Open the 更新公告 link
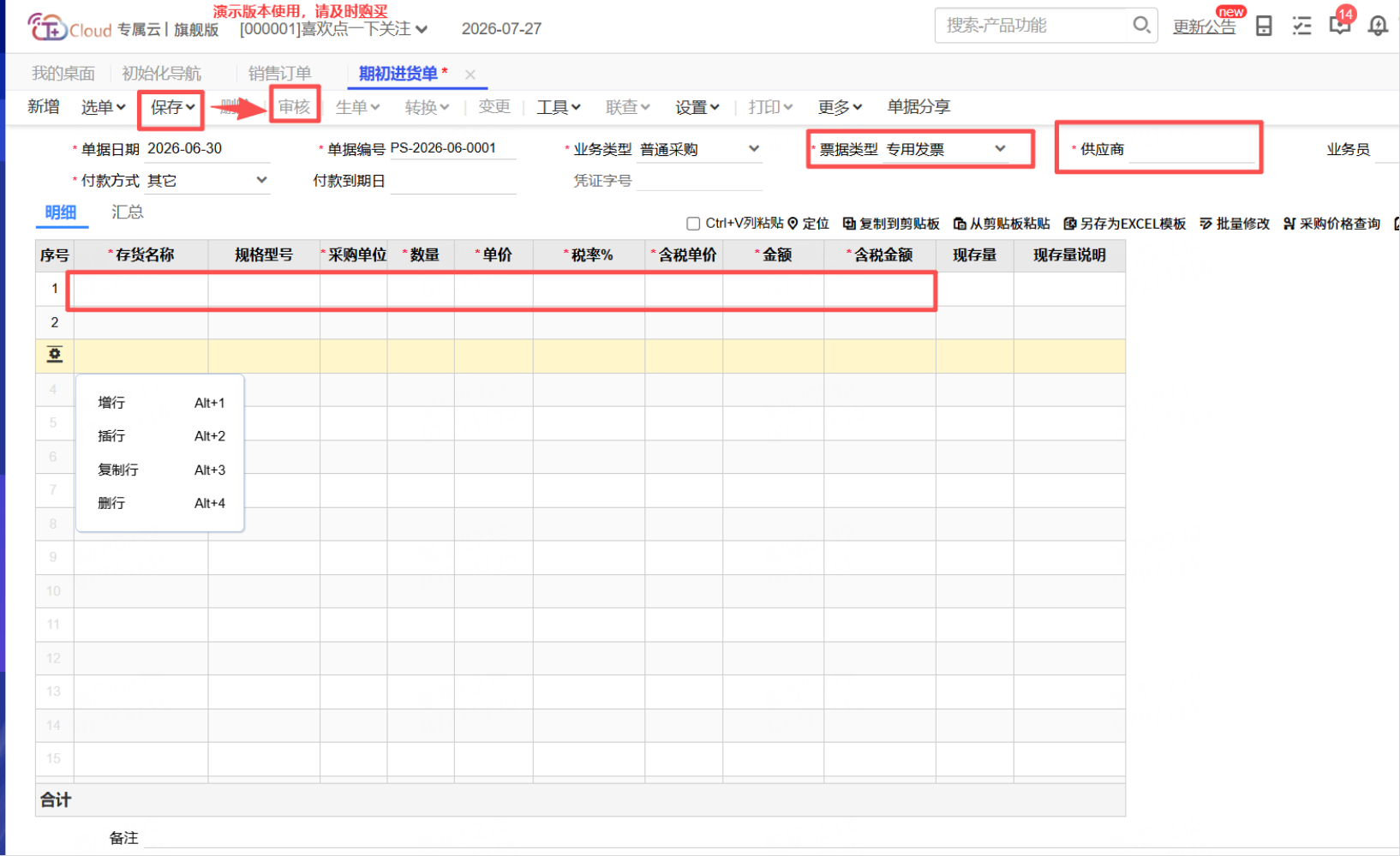Image resolution: width=1400 pixels, height=856 pixels. [1204, 27]
